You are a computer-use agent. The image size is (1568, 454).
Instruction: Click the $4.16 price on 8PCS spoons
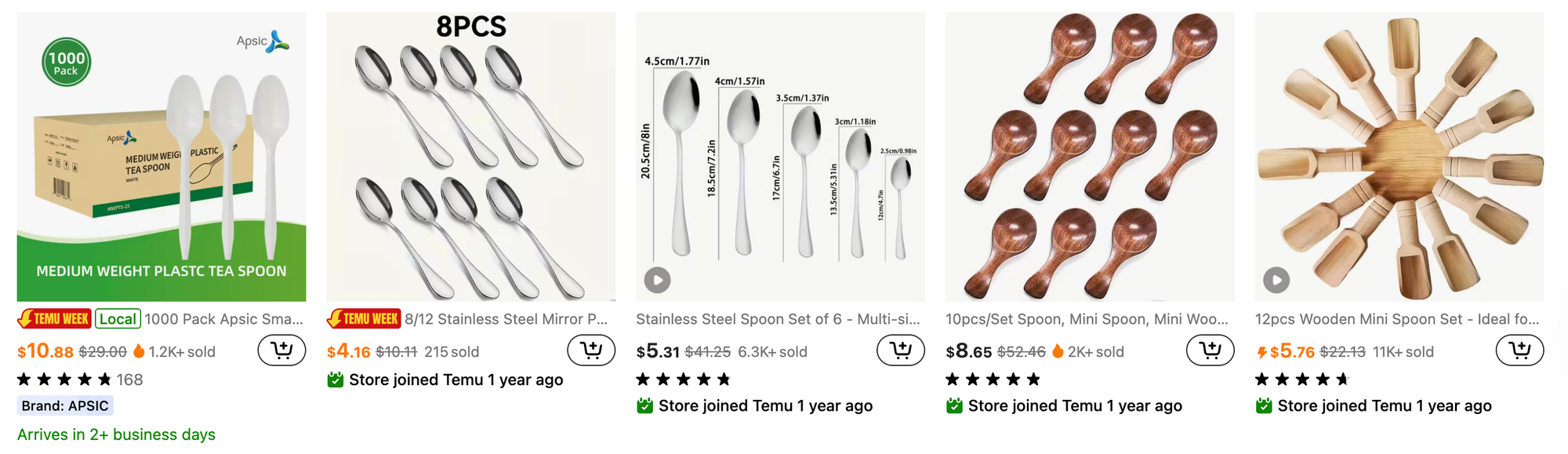[x=348, y=351]
